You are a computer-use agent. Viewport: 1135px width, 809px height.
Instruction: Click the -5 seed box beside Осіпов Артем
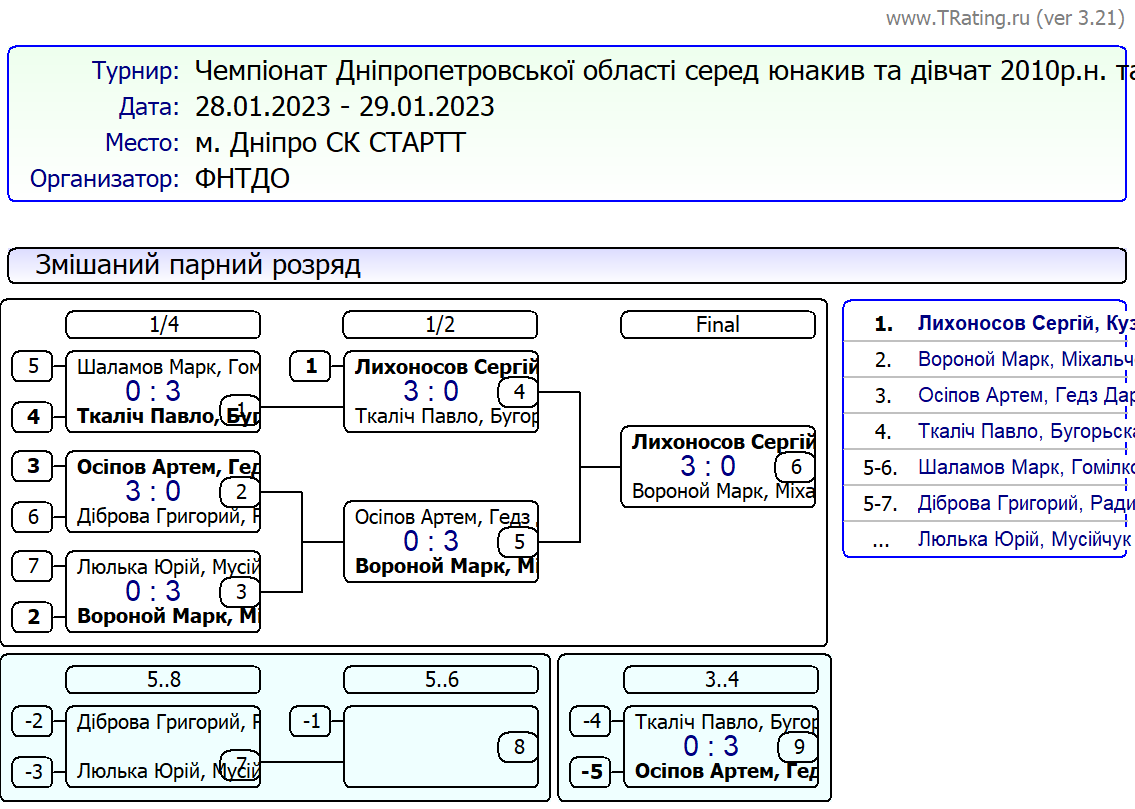pos(595,772)
